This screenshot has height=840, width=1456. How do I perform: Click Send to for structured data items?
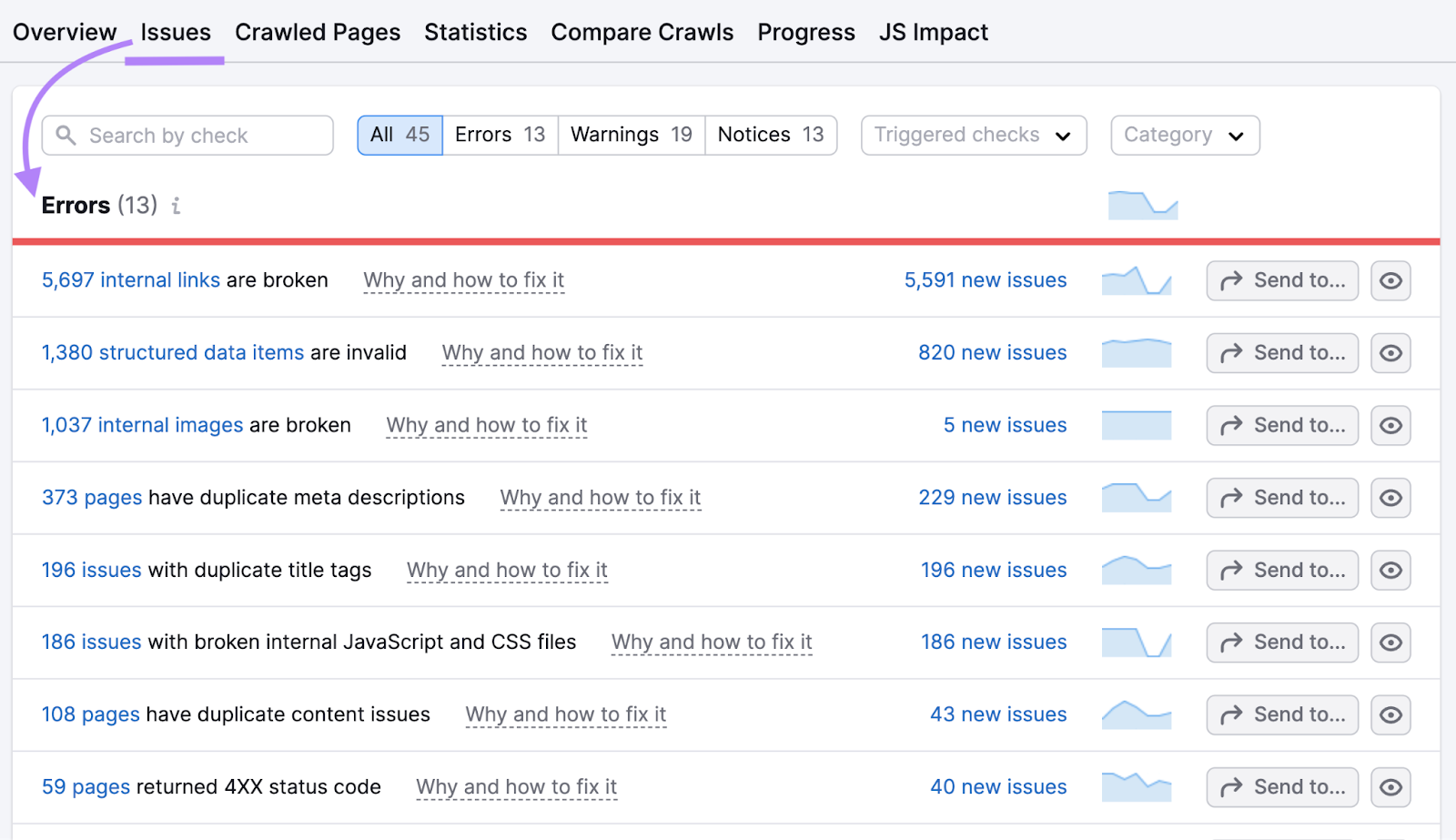1282,353
